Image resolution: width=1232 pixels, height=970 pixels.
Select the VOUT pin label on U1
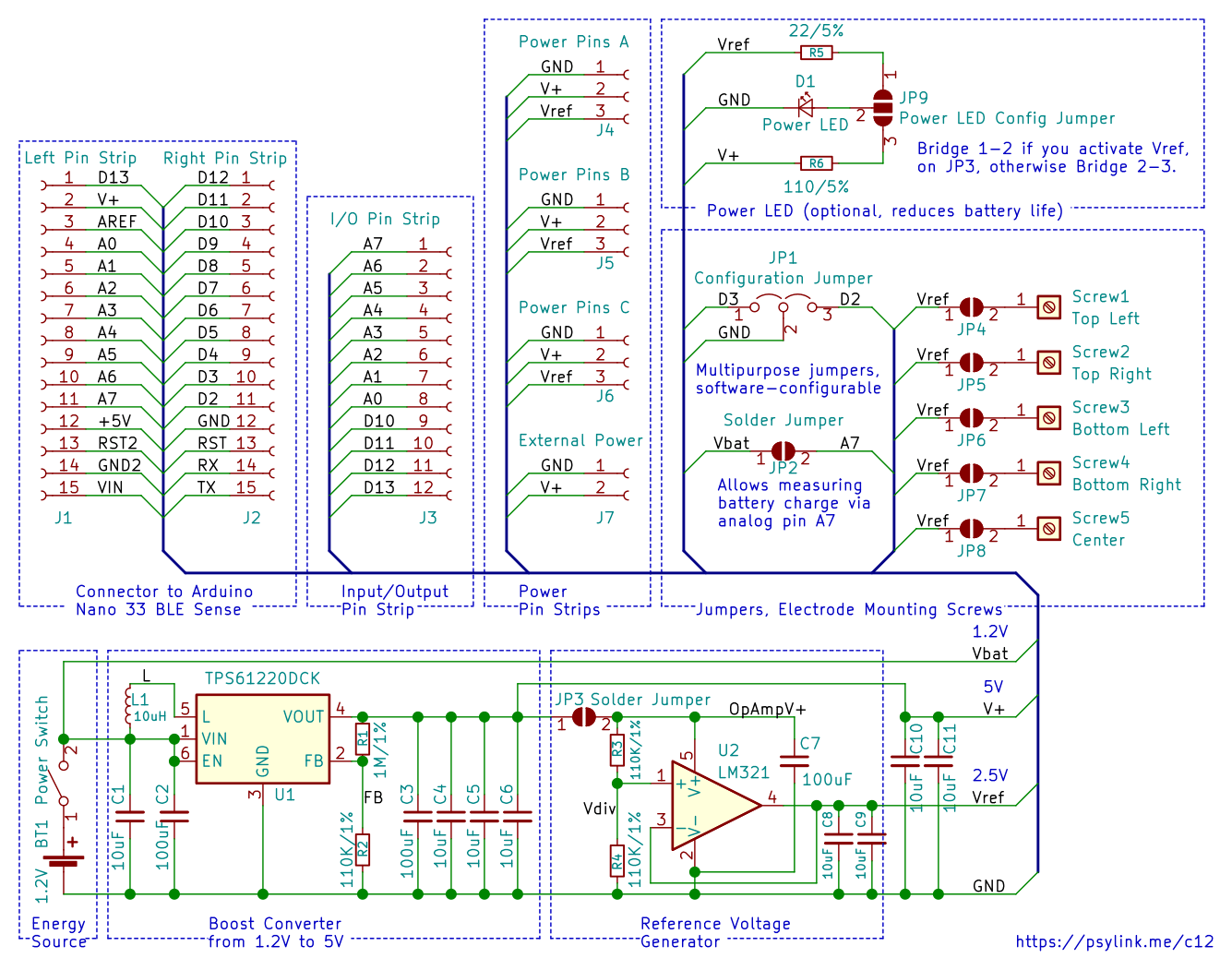click(x=304, y=716)
